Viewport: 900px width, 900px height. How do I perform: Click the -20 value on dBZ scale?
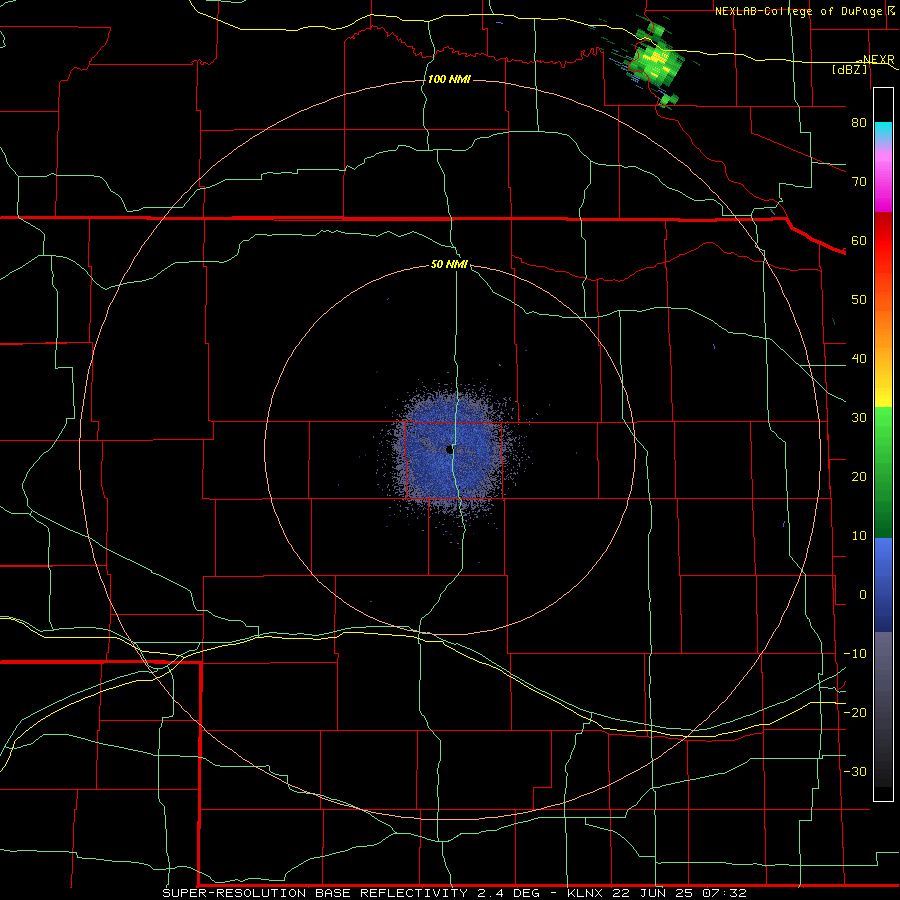pos(855,712)
